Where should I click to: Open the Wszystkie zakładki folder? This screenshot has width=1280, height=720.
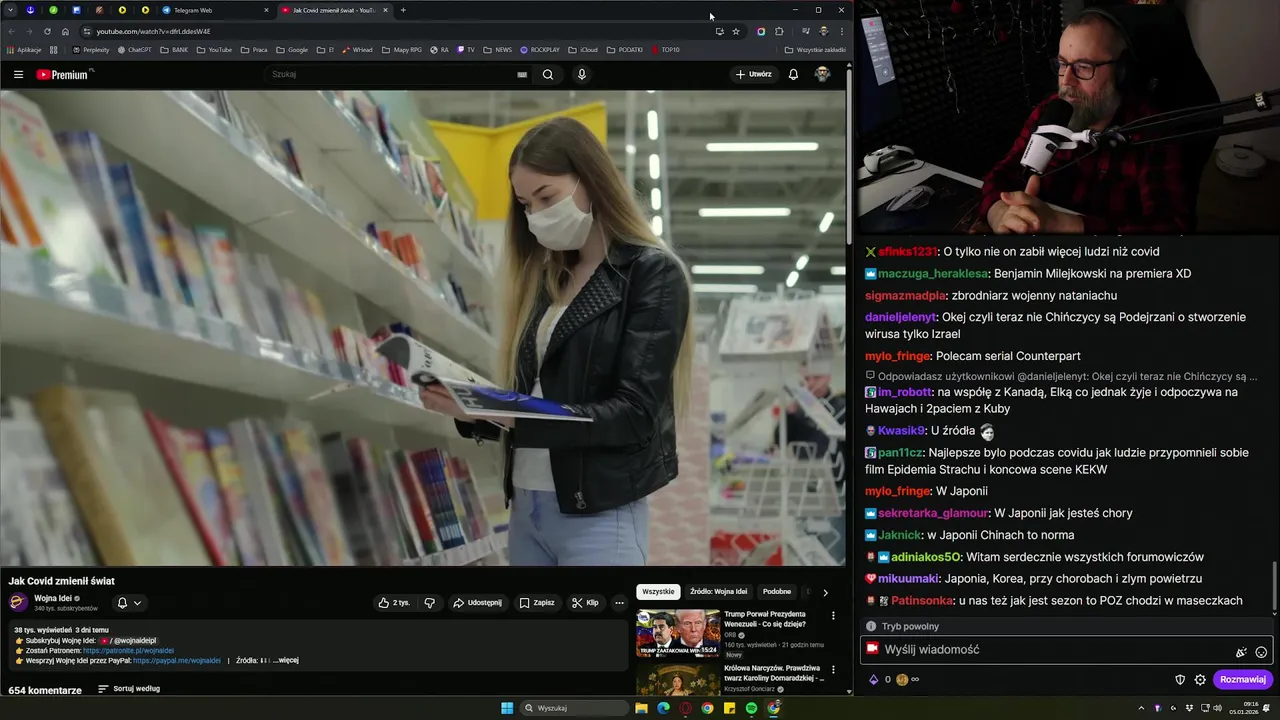[x=815, y=50]
